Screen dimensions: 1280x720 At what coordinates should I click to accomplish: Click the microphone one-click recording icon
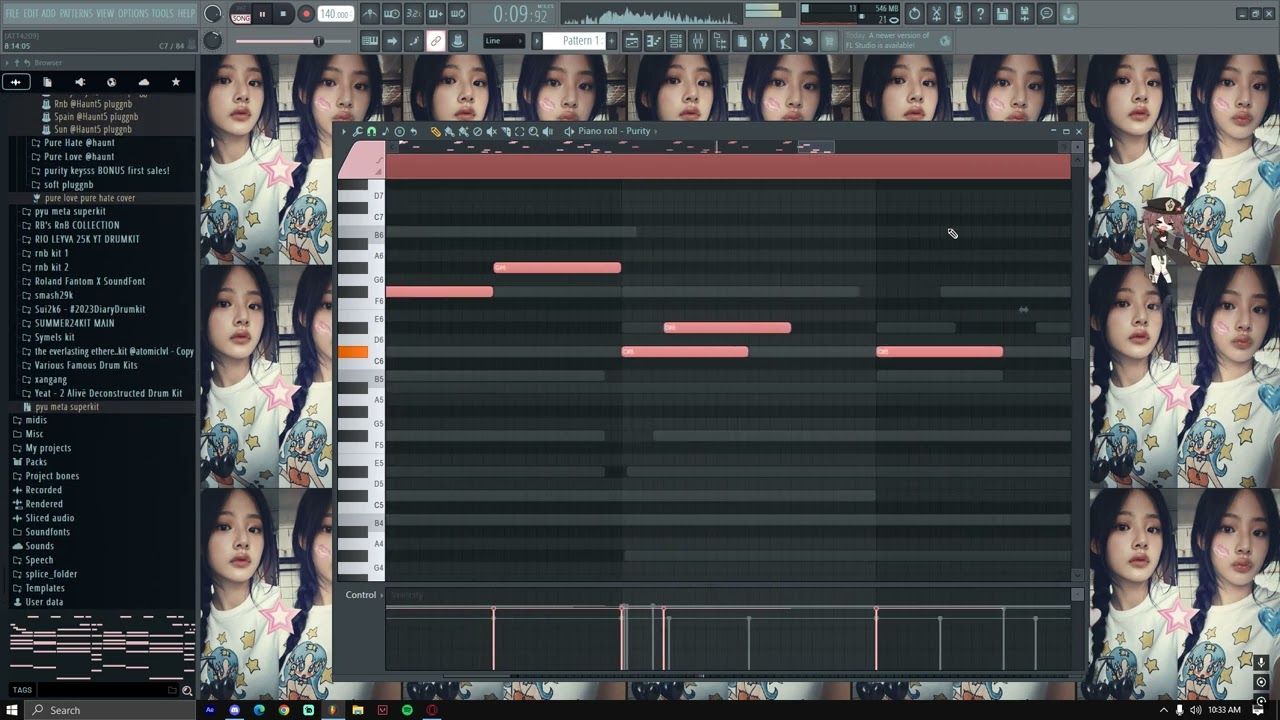958,14
